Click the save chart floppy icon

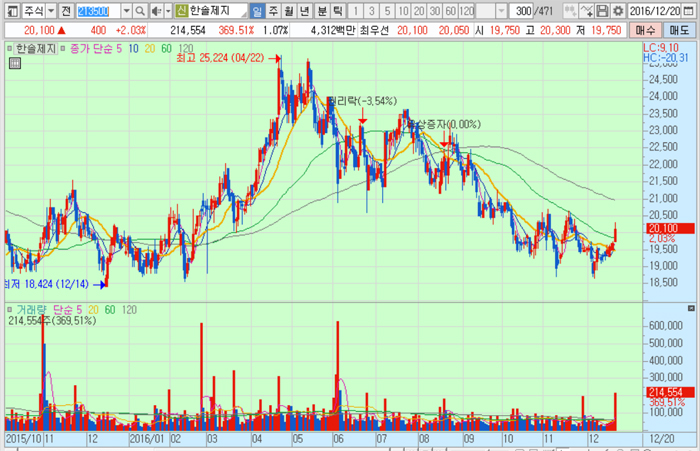point(601,10)
